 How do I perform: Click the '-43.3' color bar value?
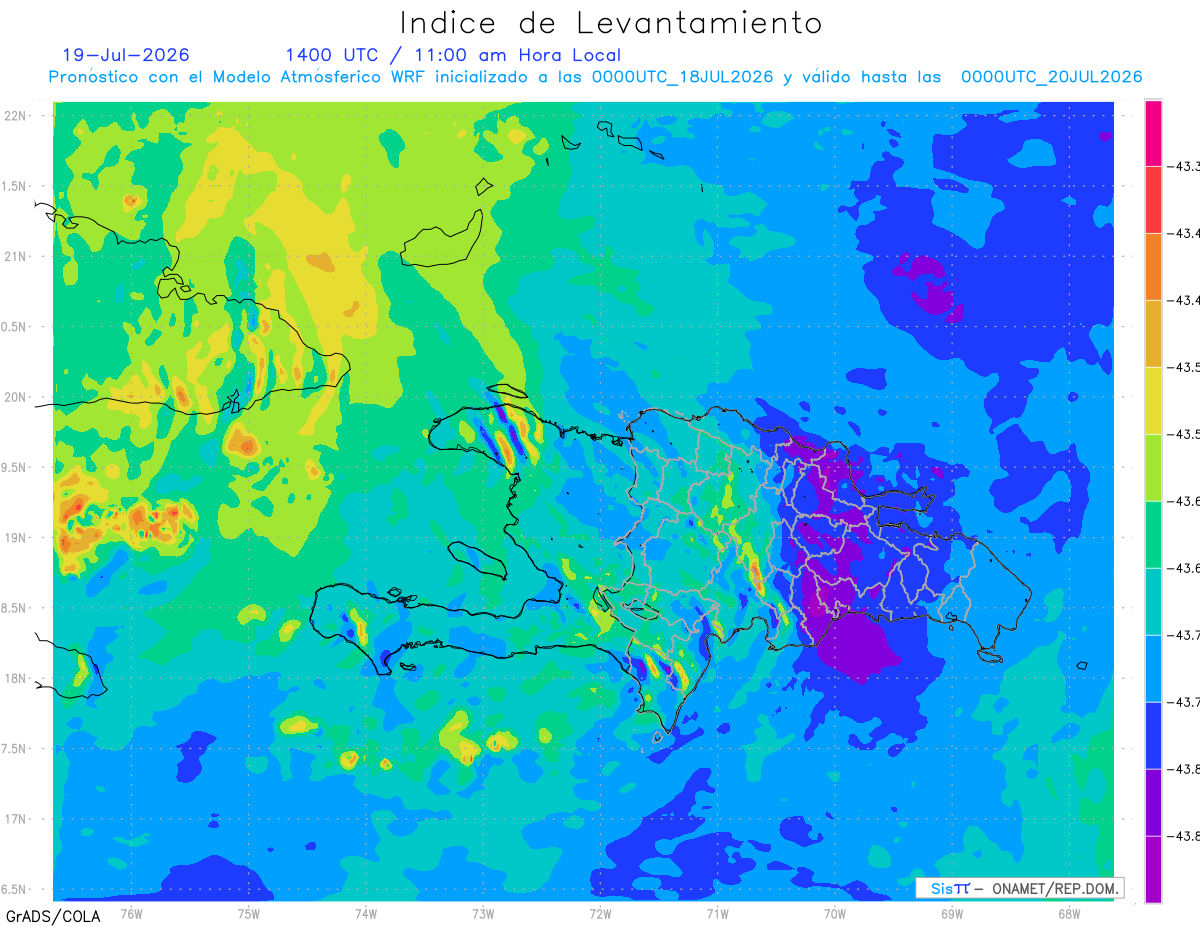(1184, 166)
